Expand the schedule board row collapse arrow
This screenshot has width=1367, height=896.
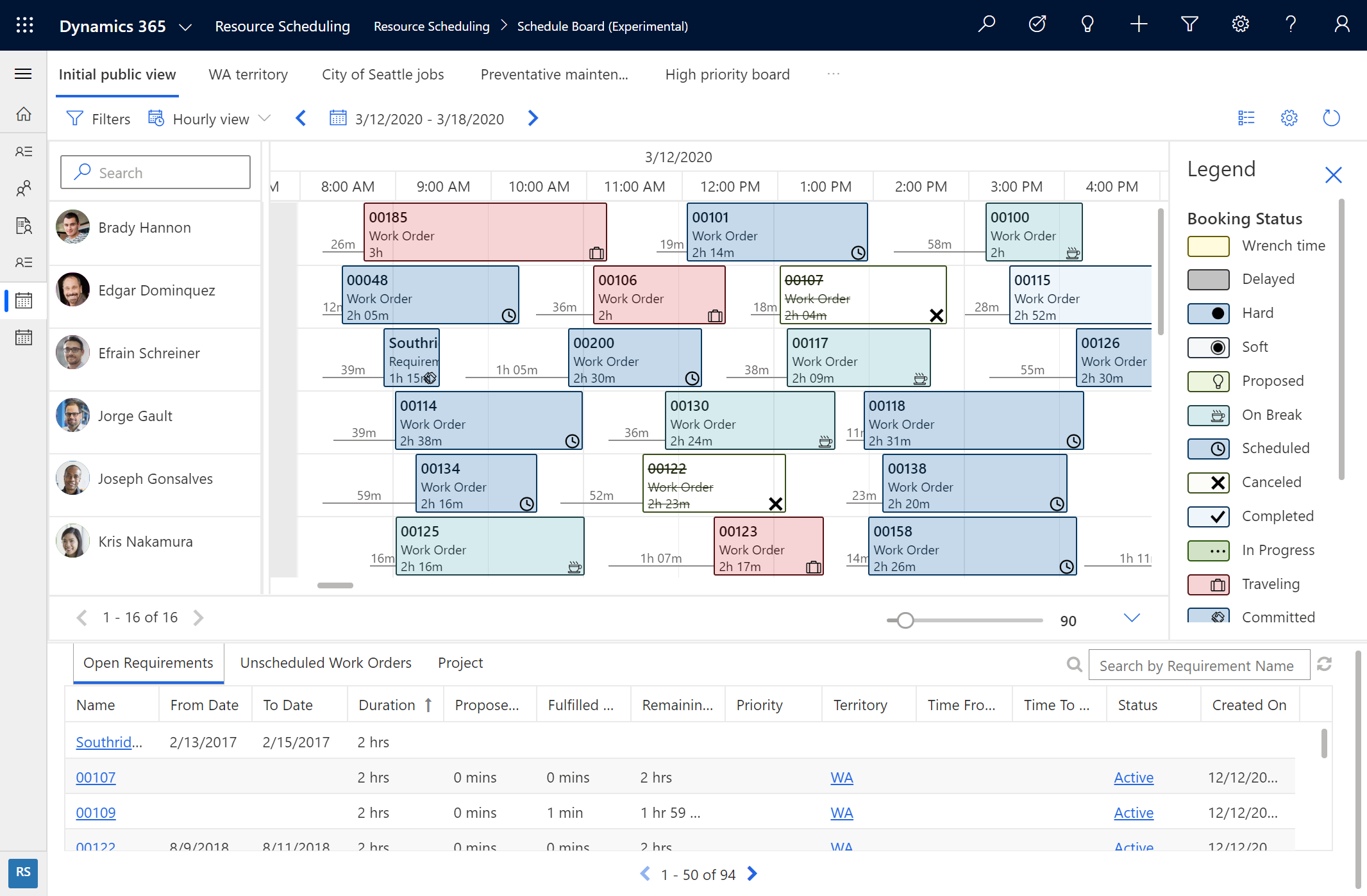tap(1131, 617)
